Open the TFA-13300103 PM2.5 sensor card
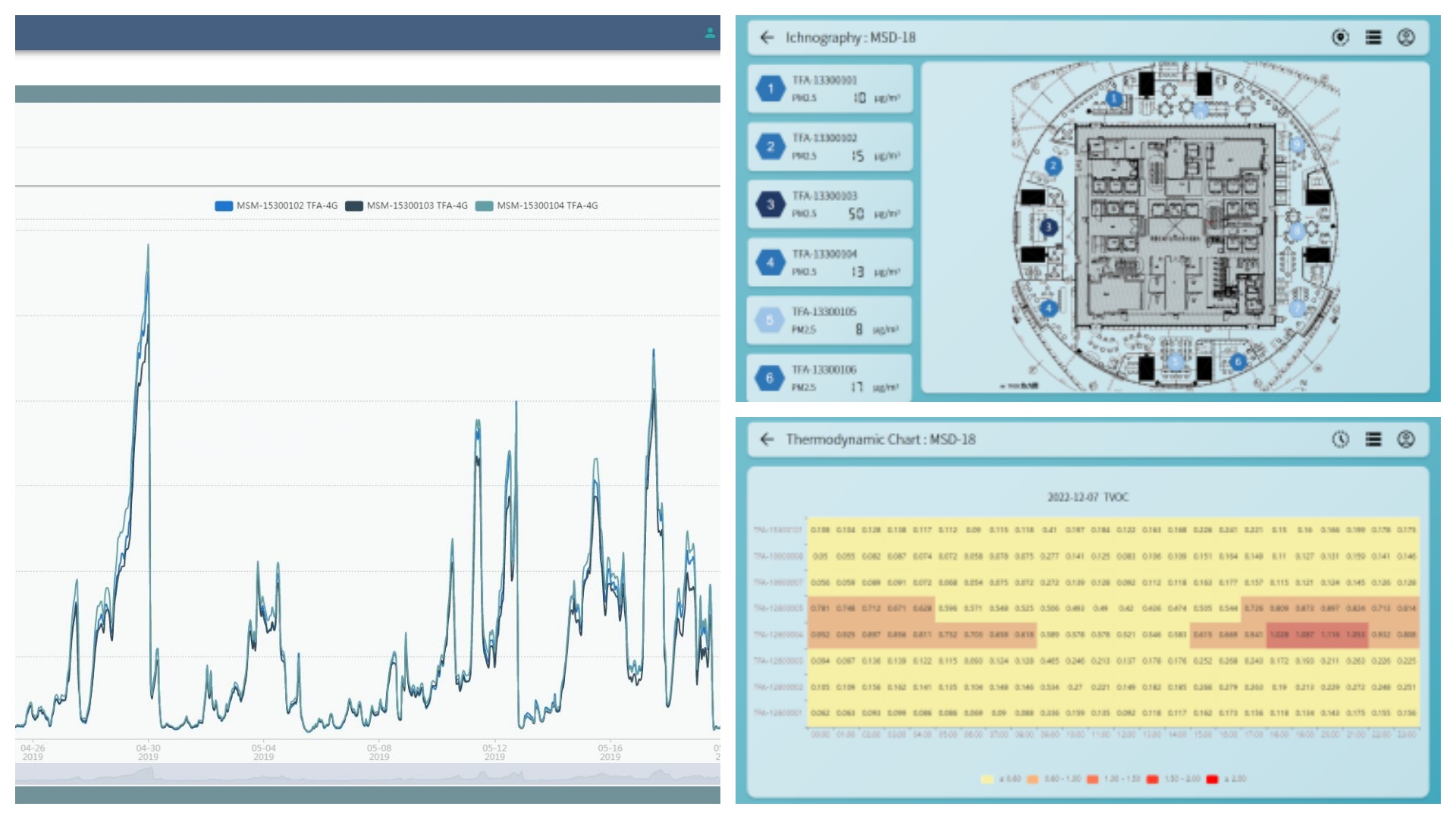This screenshot has width=1456, height=819. [830, 204]
